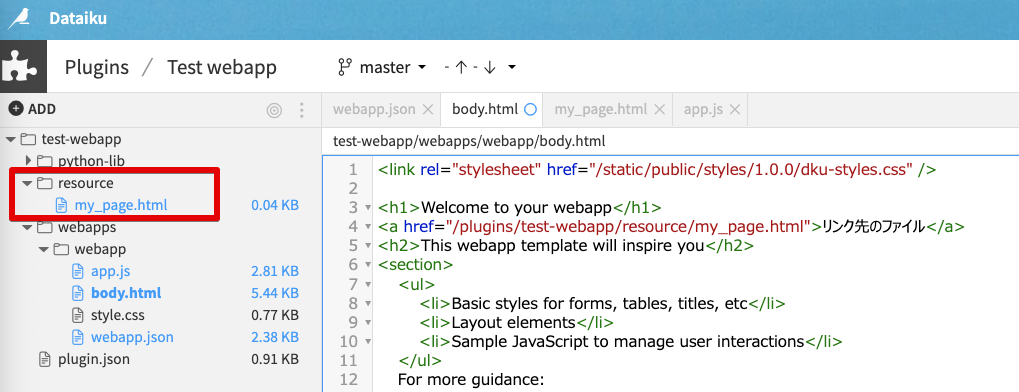Screen dimensions: 1019x392
Task: Select the webapp subfolder
Action: click(x=101, y=250)
